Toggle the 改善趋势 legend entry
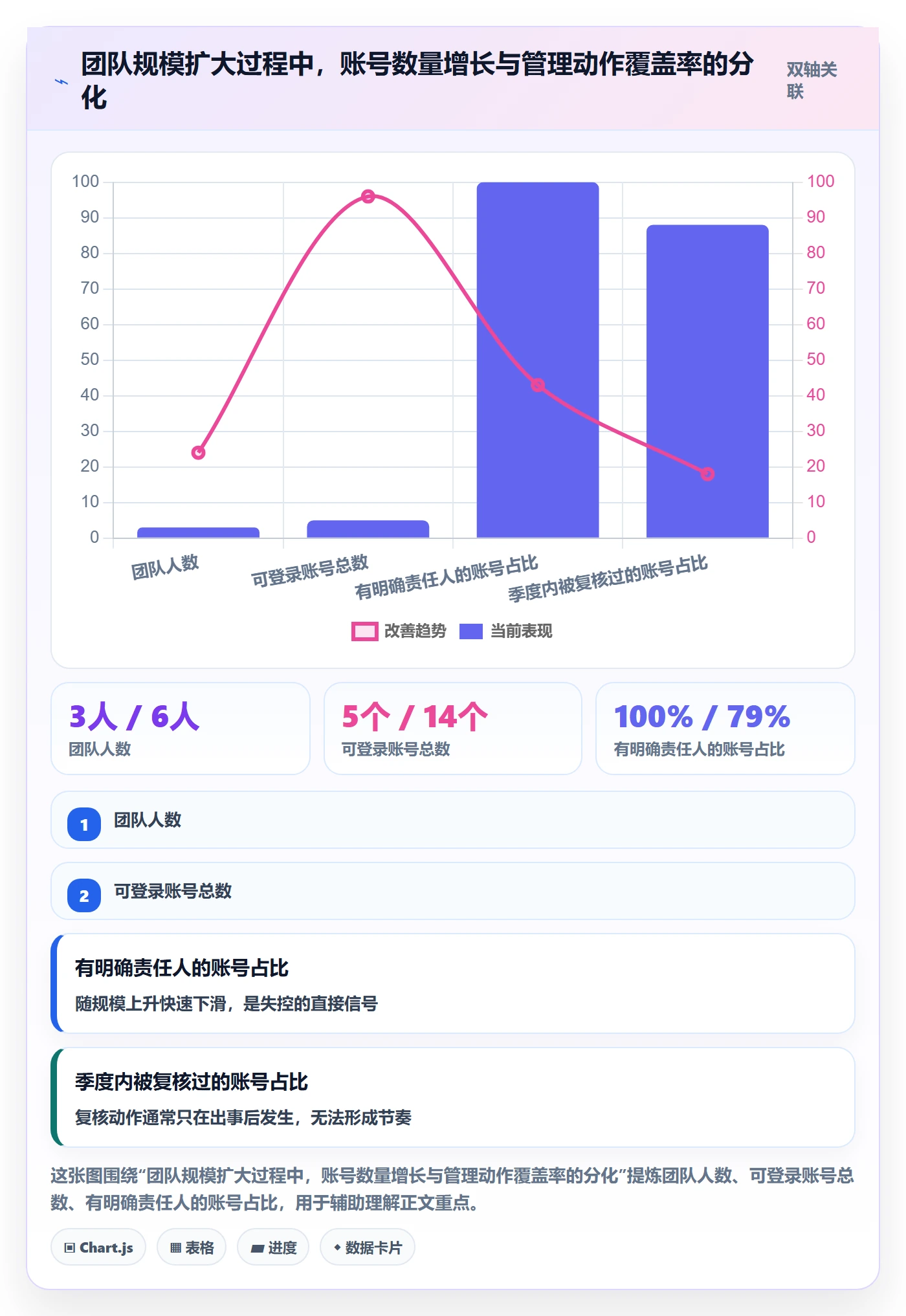Image resolution: width=906 pixels, height=1316 pixels. pyautogui.click(x=399, y=631)
